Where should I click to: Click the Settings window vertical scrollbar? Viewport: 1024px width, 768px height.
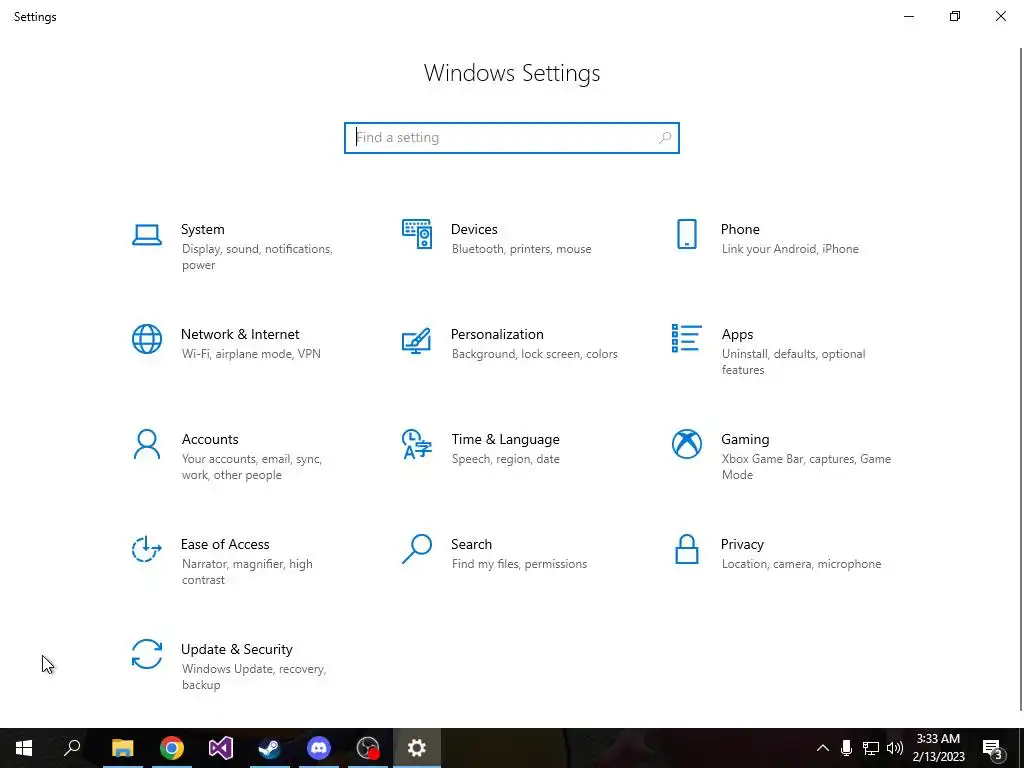click(x=1021, y=379)
